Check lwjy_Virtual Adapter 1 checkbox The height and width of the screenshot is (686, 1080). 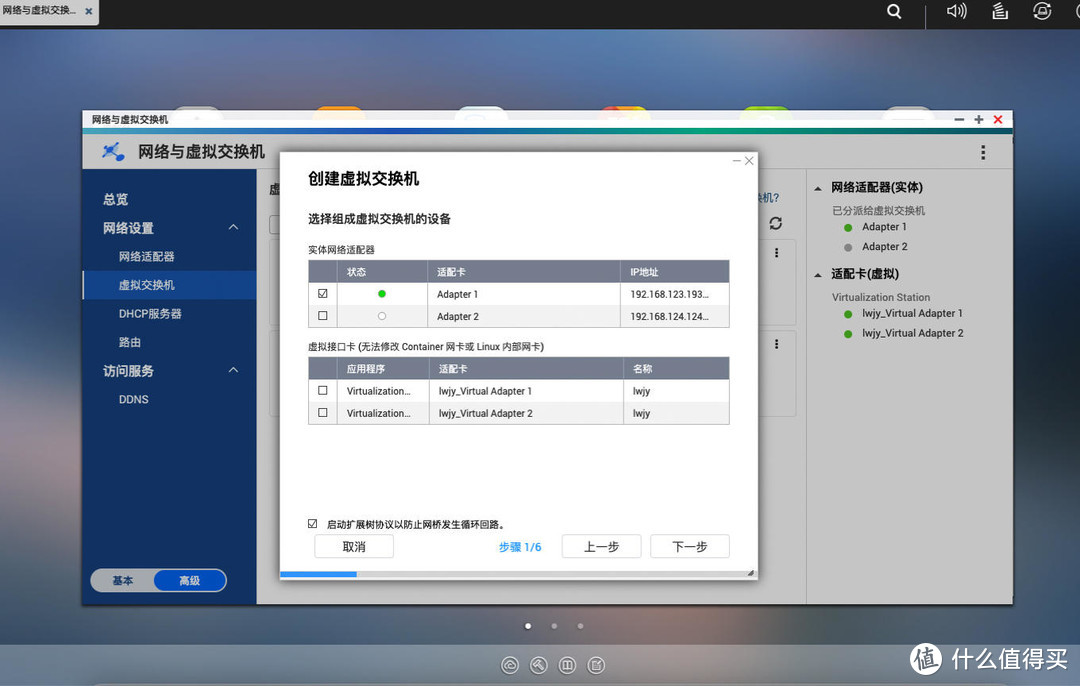(322, 391)
